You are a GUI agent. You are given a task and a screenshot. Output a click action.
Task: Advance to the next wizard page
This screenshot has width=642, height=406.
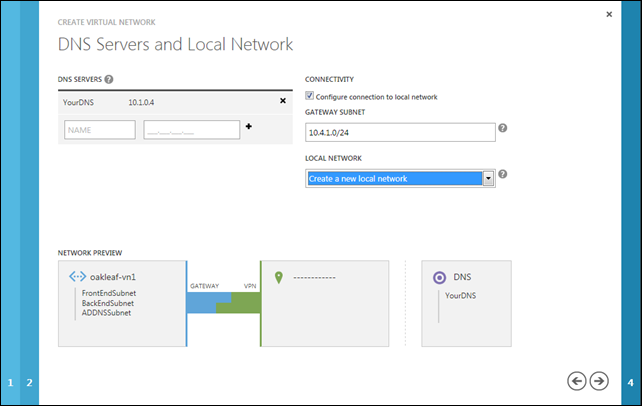coord(599,381)
